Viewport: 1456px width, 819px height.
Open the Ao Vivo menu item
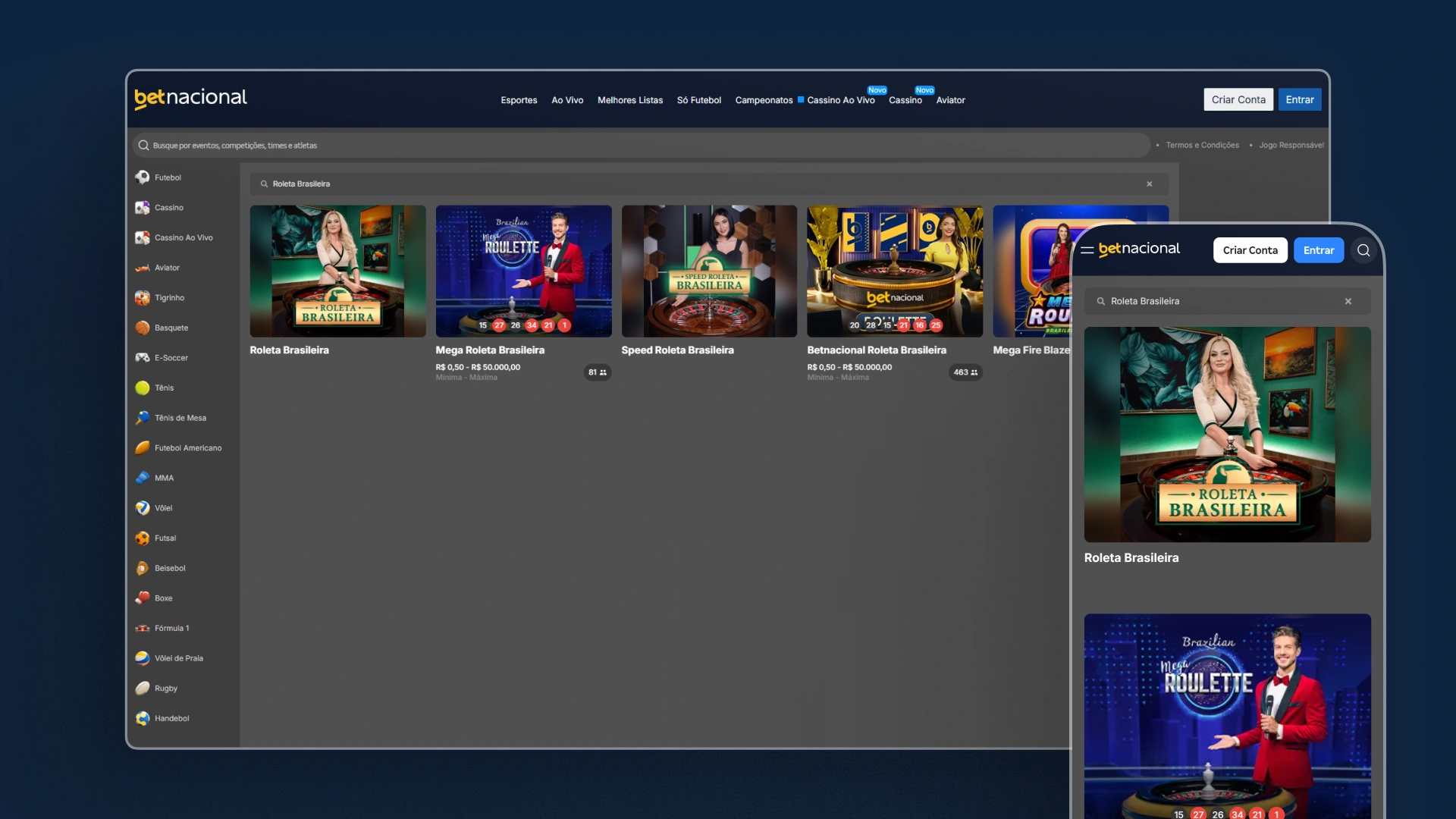click(x=567, y=100)
